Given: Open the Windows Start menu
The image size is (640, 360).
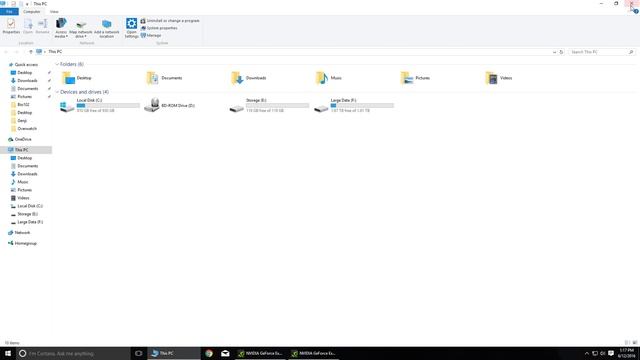Looking at the screenshot, I should [x=7, y=353].
